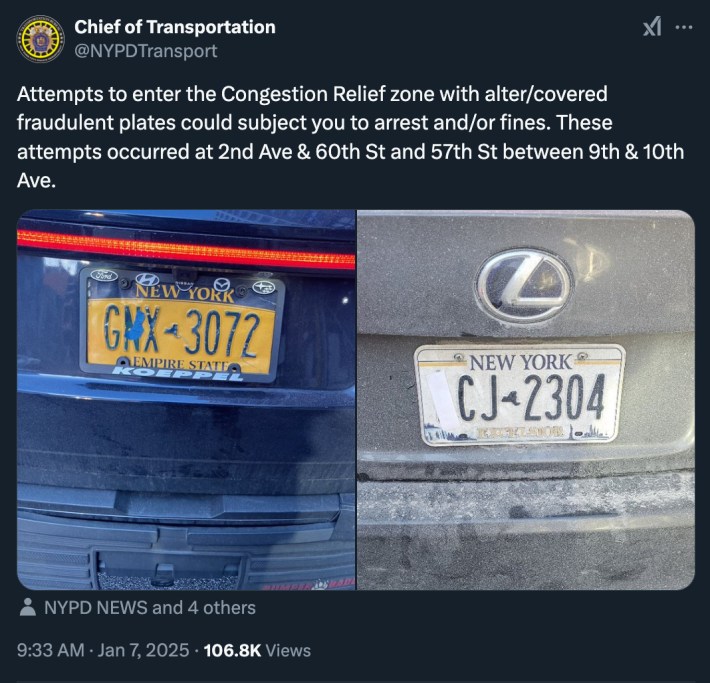Open the Chief of Transportation profile avatar

tap(41, 39)
